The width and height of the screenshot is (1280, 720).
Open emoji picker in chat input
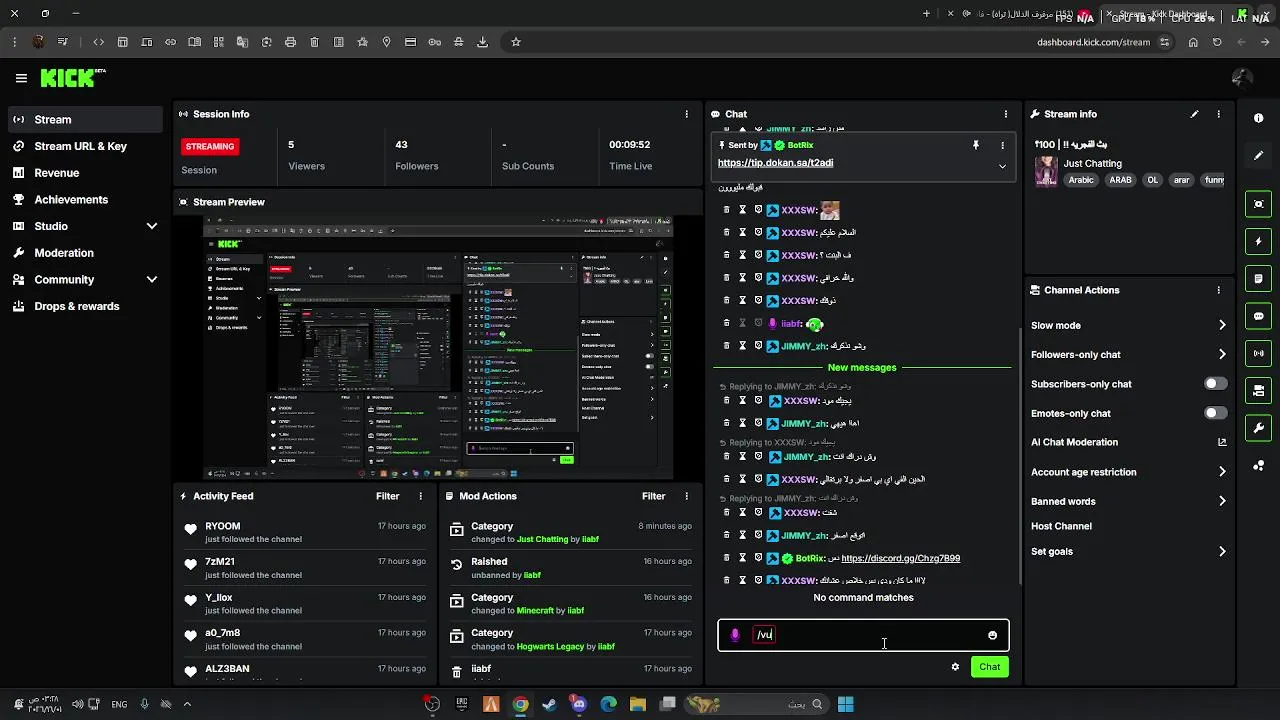tap(992, 635)
